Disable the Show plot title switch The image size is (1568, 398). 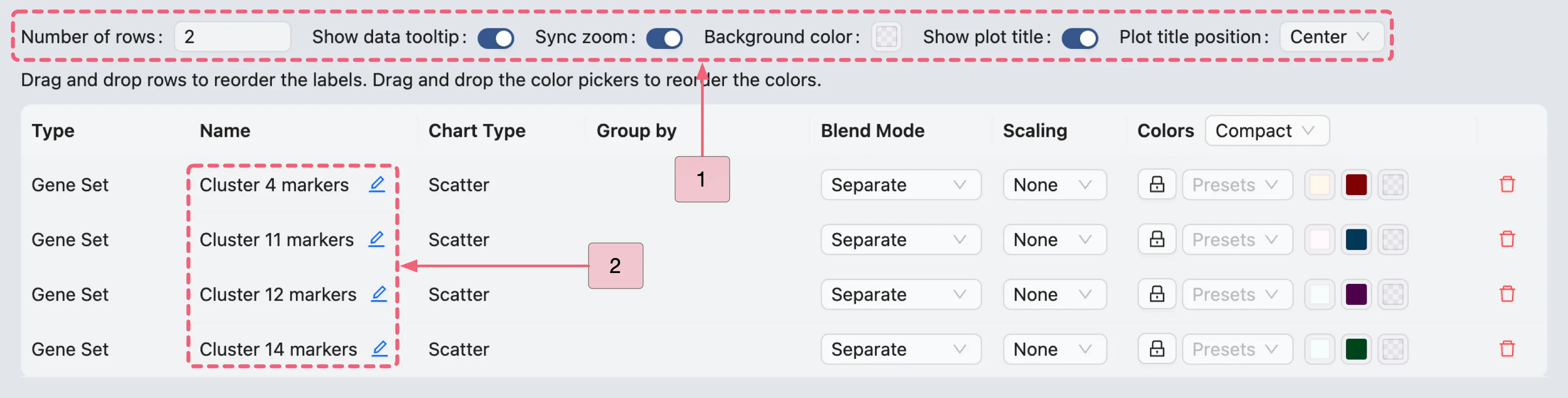pos(1081,38)
